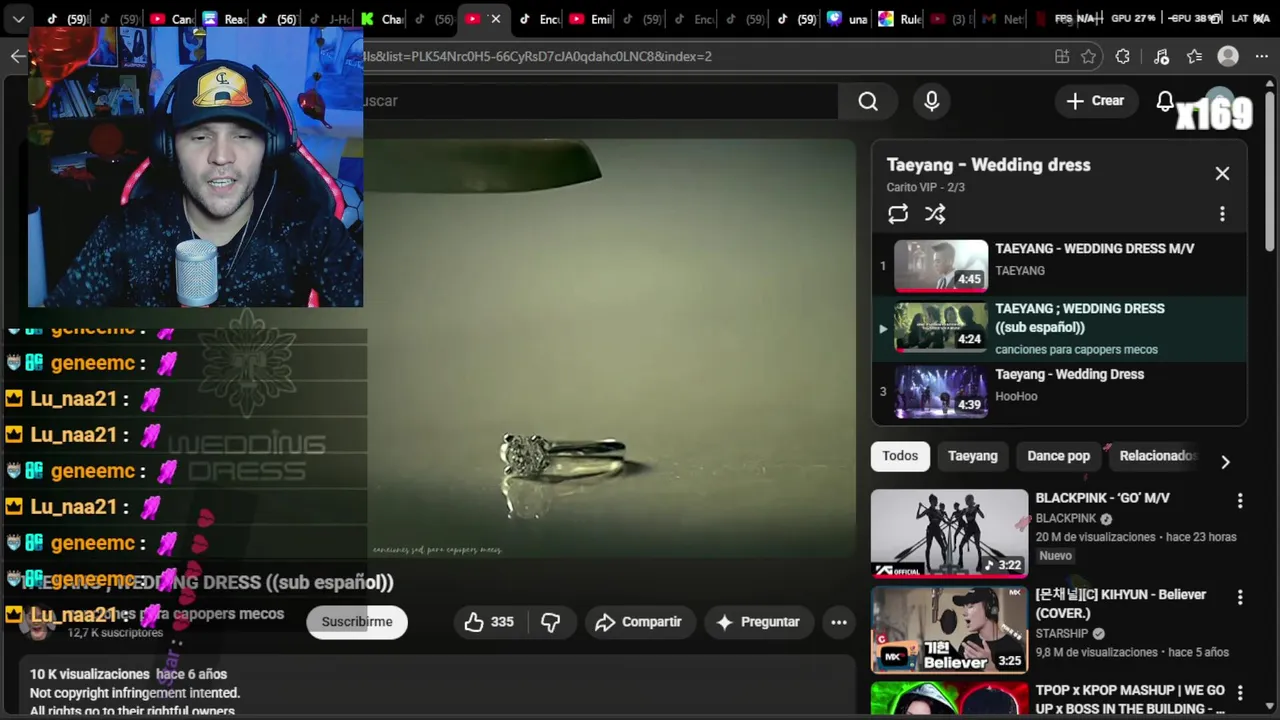
Task: Click the Crear button
Action: click(1096, 101)
